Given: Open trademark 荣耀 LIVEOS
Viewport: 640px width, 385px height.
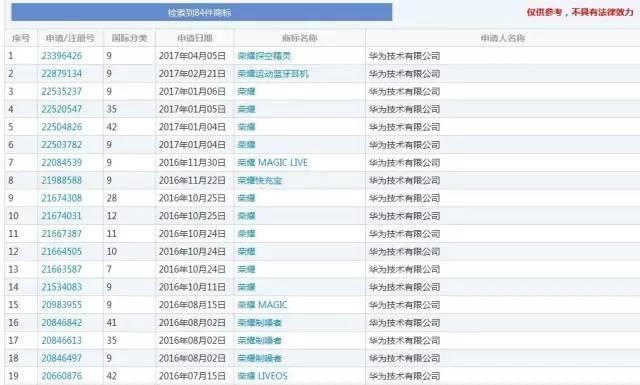Looking at the screenshot, I should pyautogui.click(x=262, y=376).
